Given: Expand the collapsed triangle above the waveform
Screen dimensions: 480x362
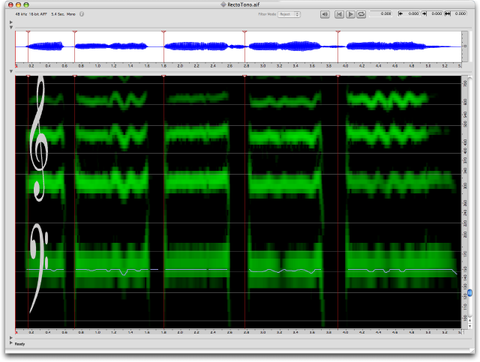Looking at the screenshot, I should click(x=11, y=22).
